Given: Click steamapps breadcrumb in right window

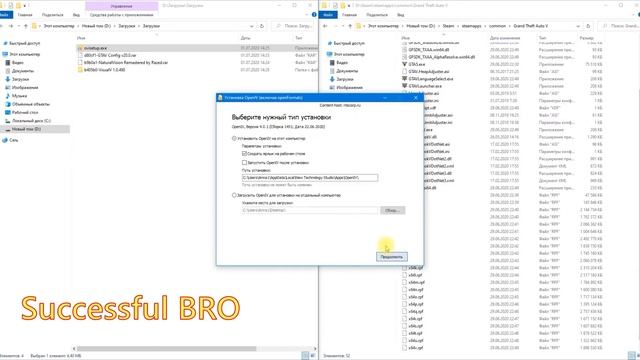Looking at the screenshot, I should pos(471,26).
